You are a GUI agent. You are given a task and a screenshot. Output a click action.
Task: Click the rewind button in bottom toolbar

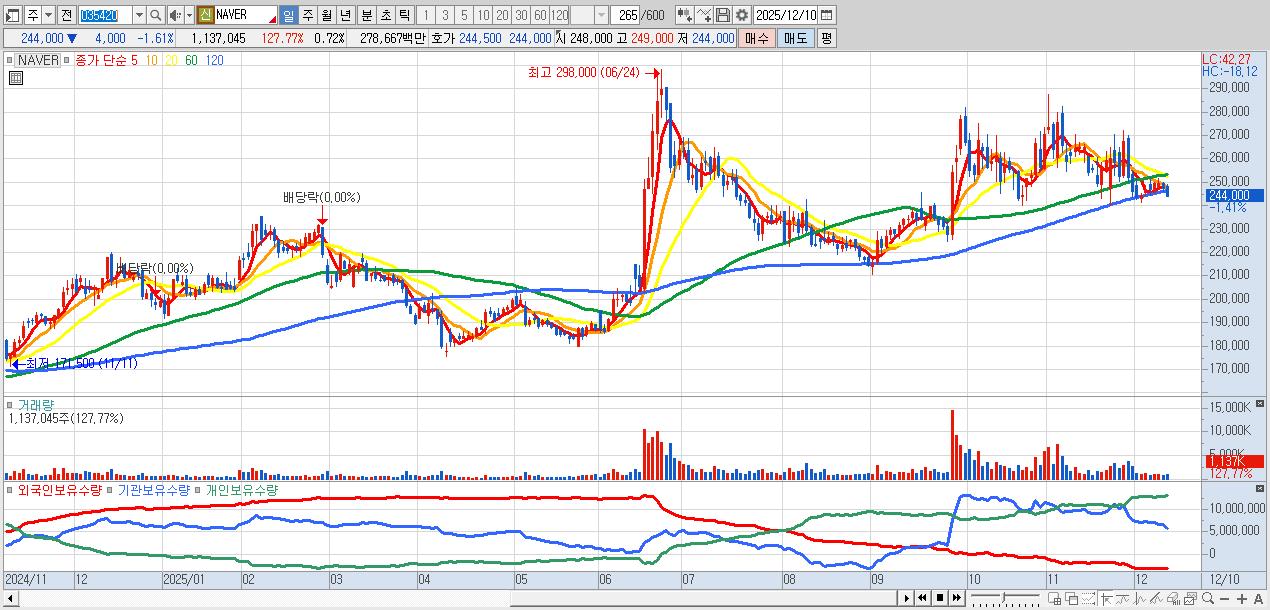click(x=922, y=598)
